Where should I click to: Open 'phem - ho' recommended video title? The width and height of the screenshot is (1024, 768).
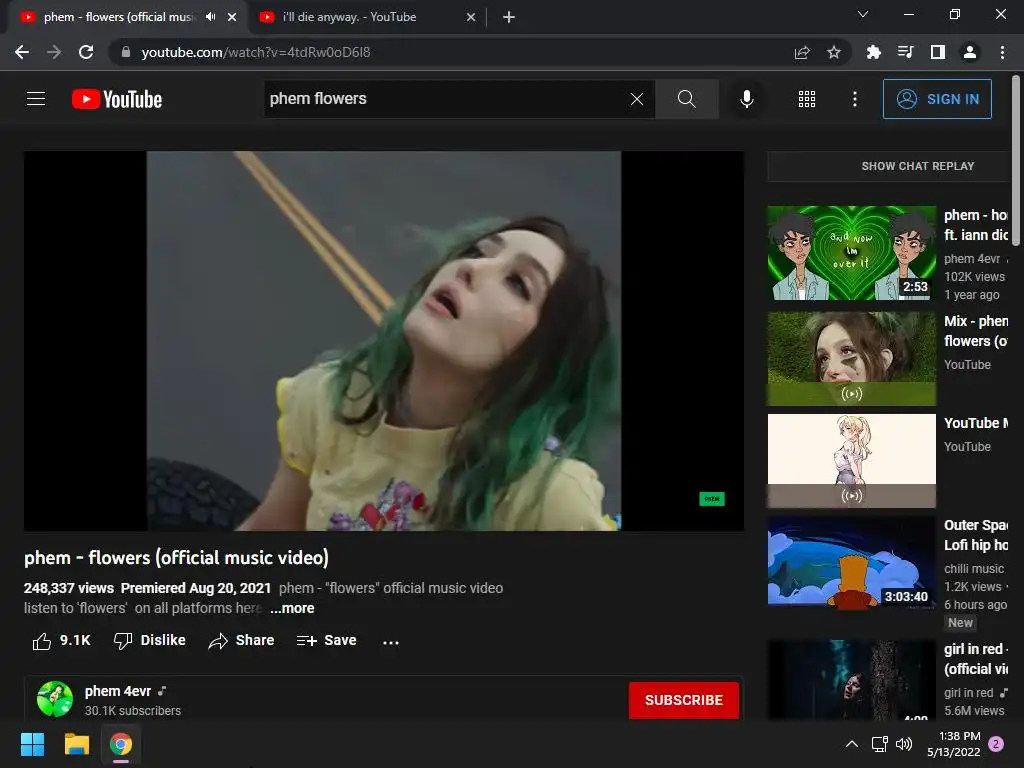976,225
